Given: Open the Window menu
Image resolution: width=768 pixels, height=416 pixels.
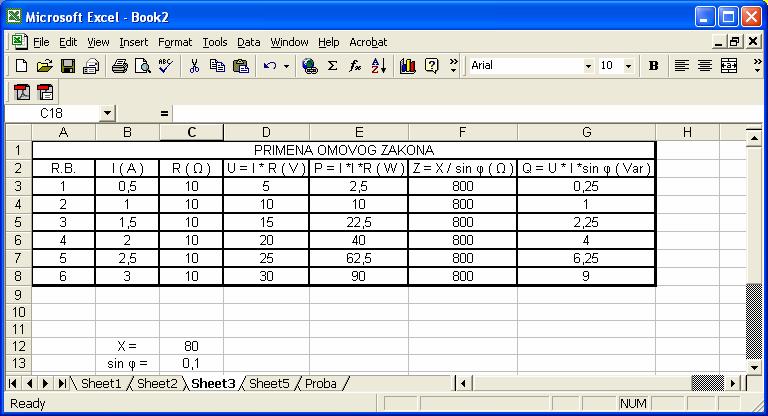Looking at the screenshot, I should [289, 42].
